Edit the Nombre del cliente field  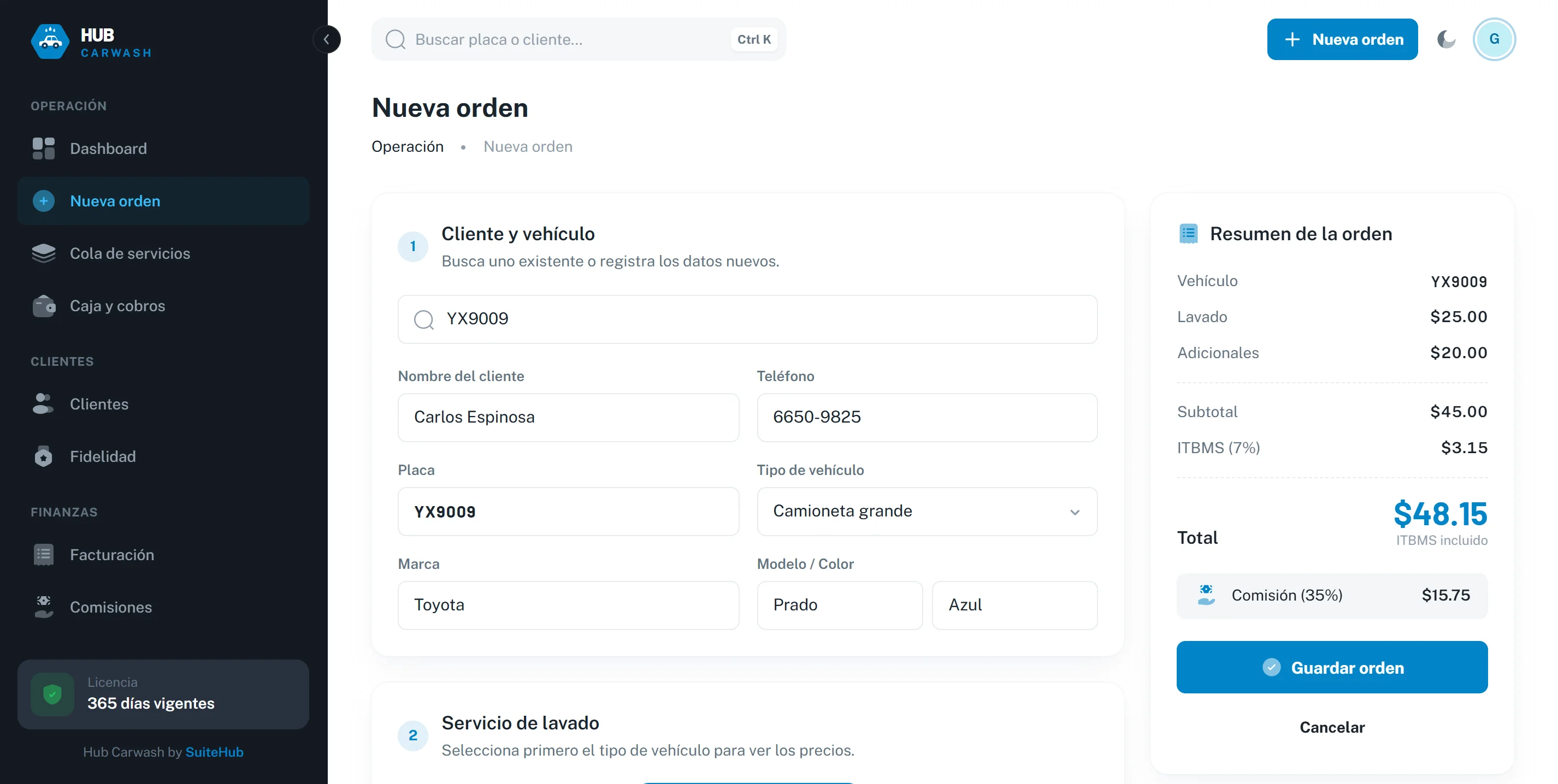(x=568, y=418)
